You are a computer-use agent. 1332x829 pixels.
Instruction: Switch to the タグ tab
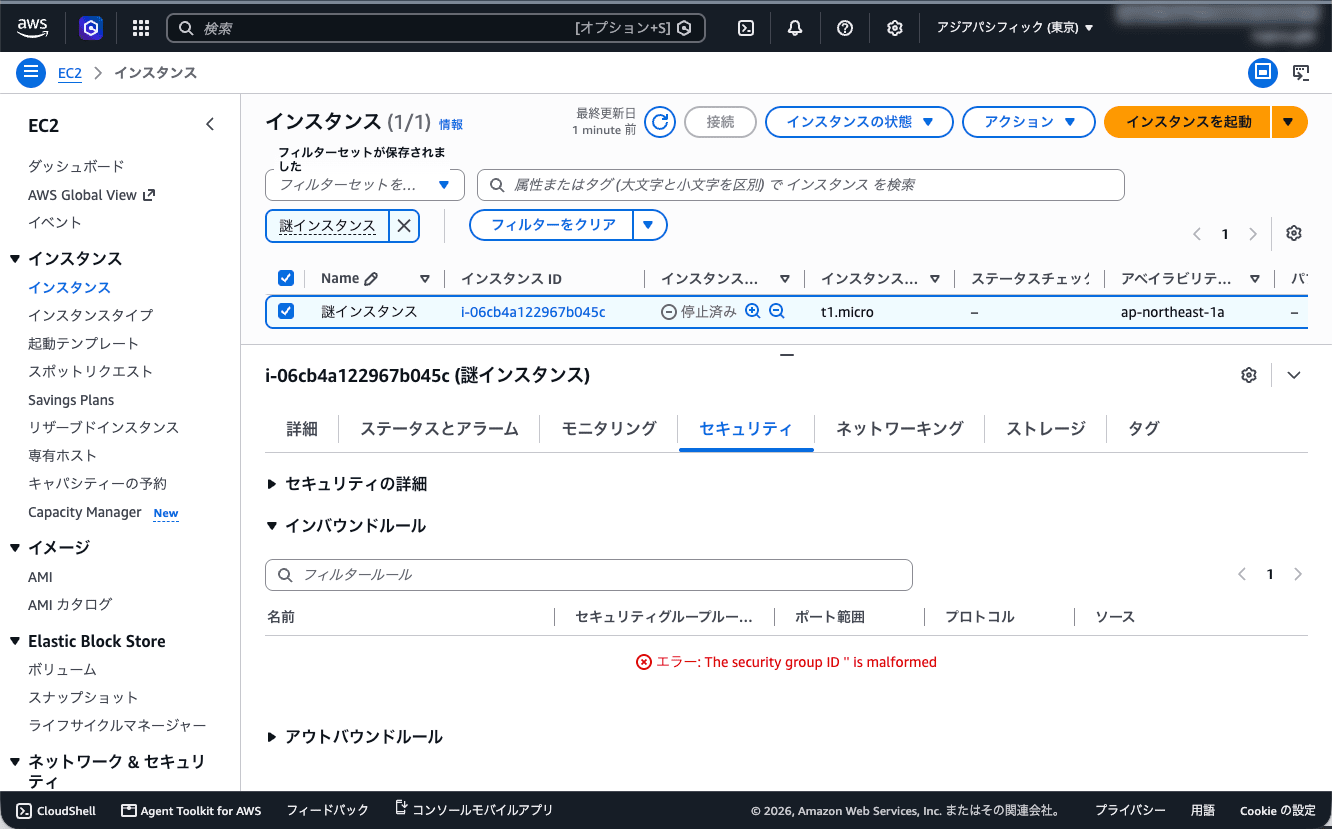(1143, 429)
